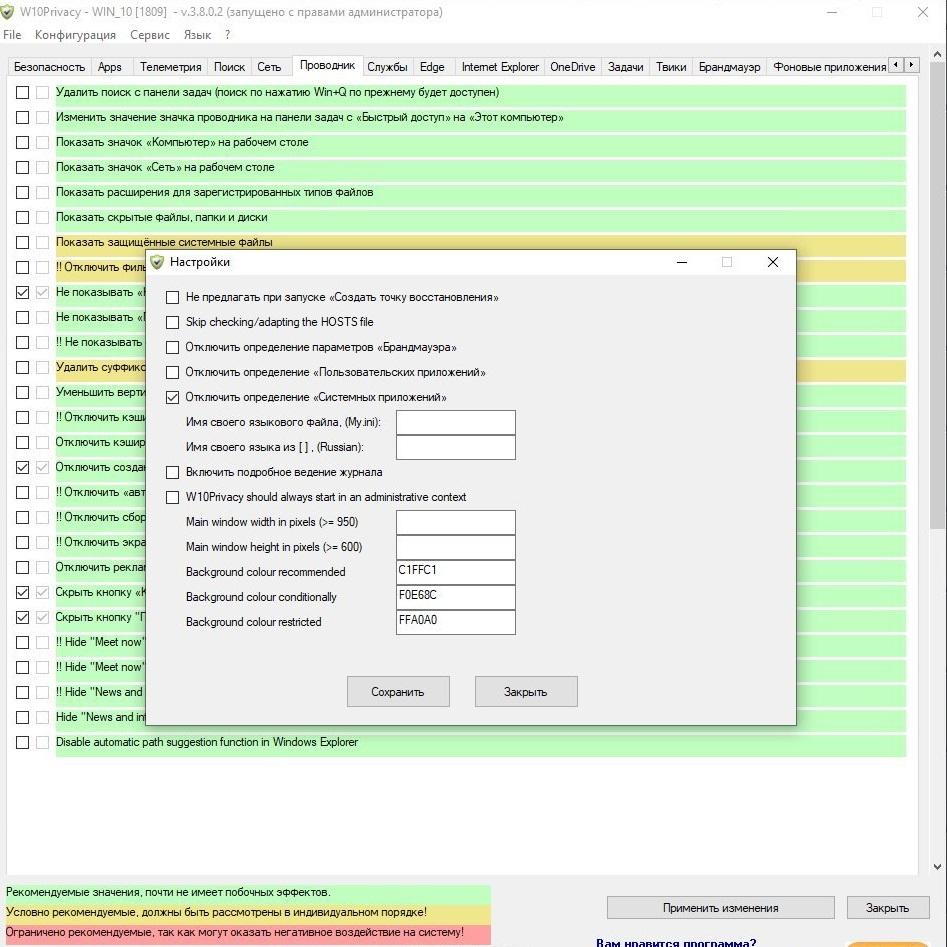947x947 pixels.
Task: Close the Настройки dialog with X
Action: click(x=772, y=262)
